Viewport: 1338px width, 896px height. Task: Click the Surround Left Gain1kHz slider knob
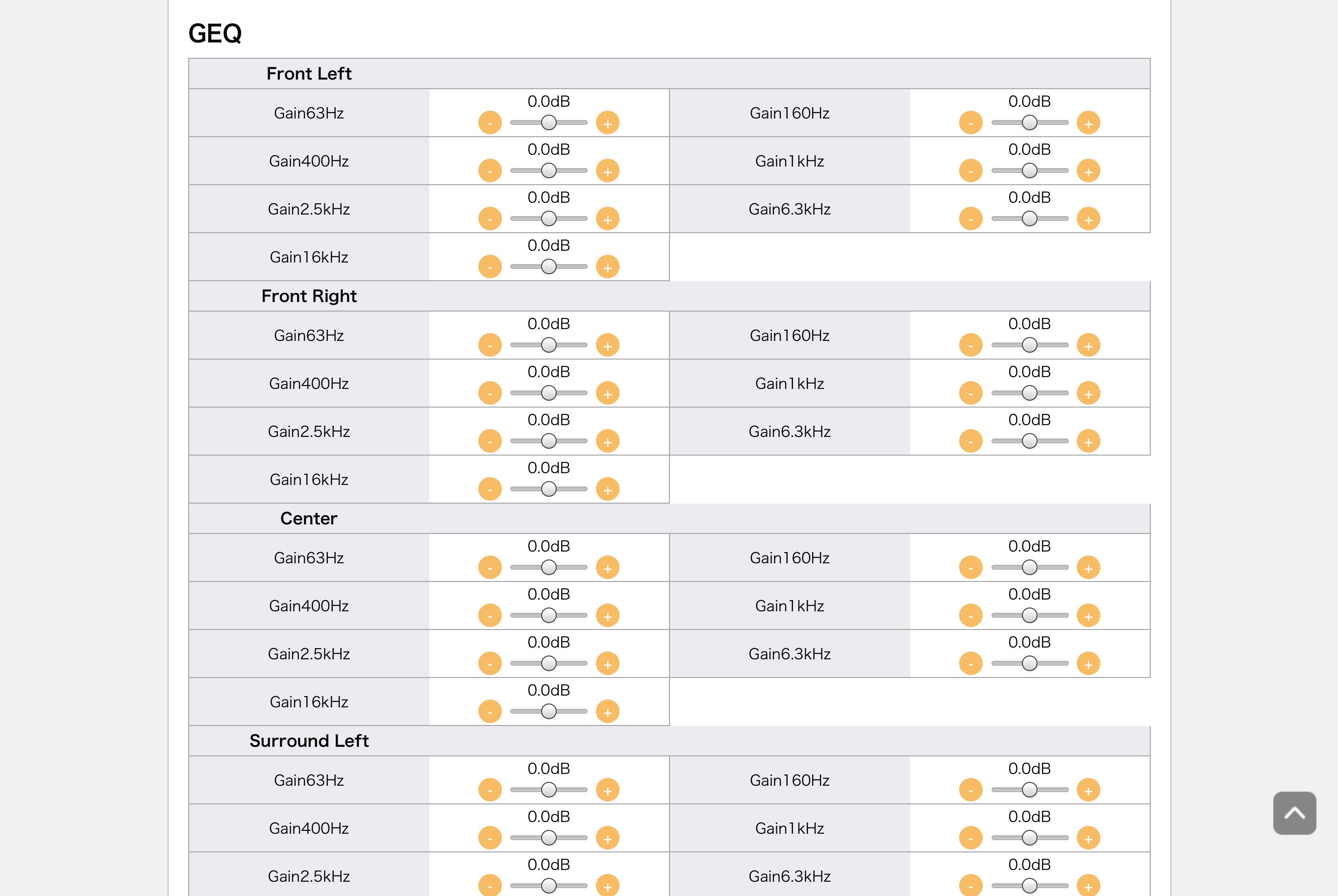click(x=1029, y=837)
